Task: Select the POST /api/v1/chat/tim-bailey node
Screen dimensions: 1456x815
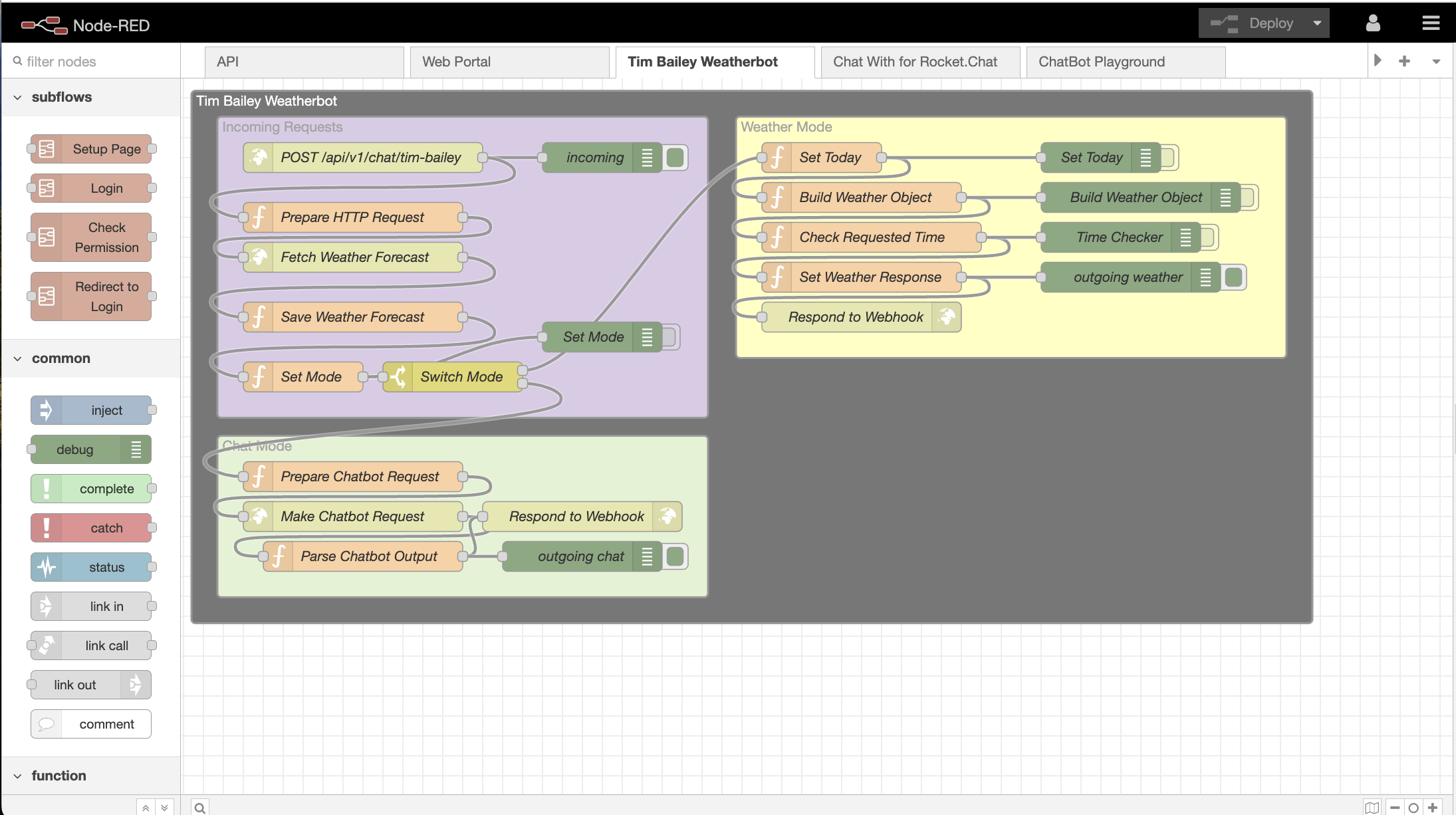Action: (x=363, y=158)
